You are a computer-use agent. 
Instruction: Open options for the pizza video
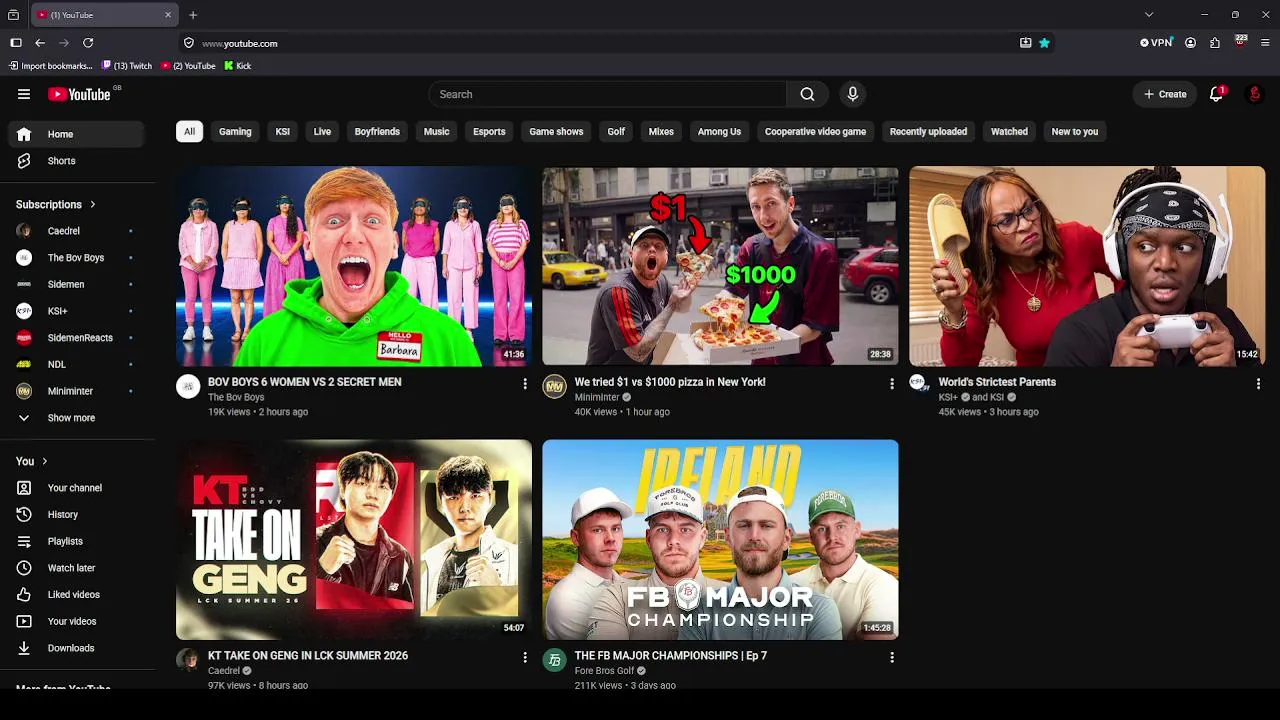(x=892, y=384)
